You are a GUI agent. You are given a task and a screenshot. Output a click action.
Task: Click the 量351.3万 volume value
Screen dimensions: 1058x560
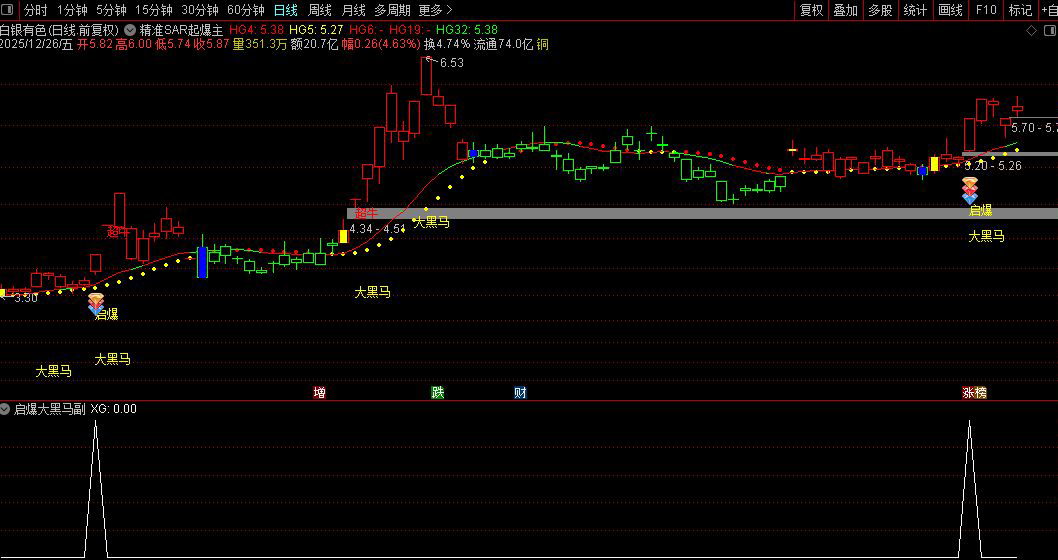click(x=260, y=45)
